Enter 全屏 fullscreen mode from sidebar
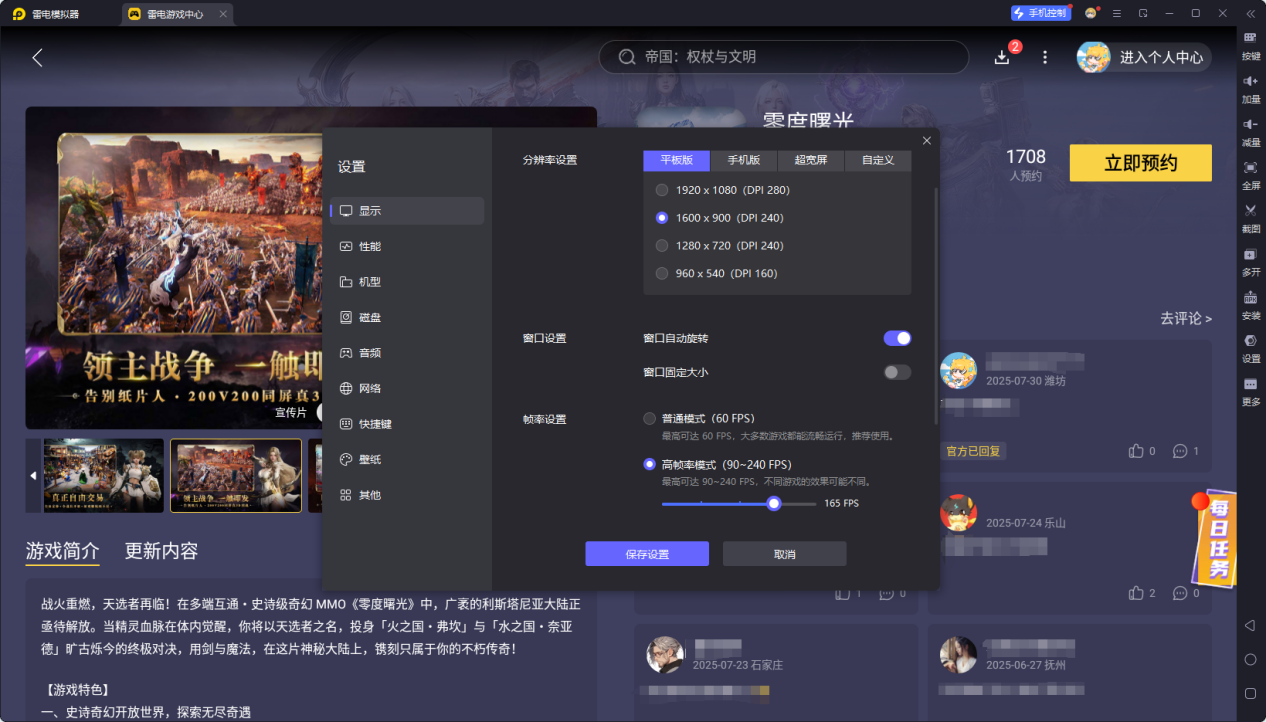This screenshot has height=722, width=1266. click(1250, 174)
